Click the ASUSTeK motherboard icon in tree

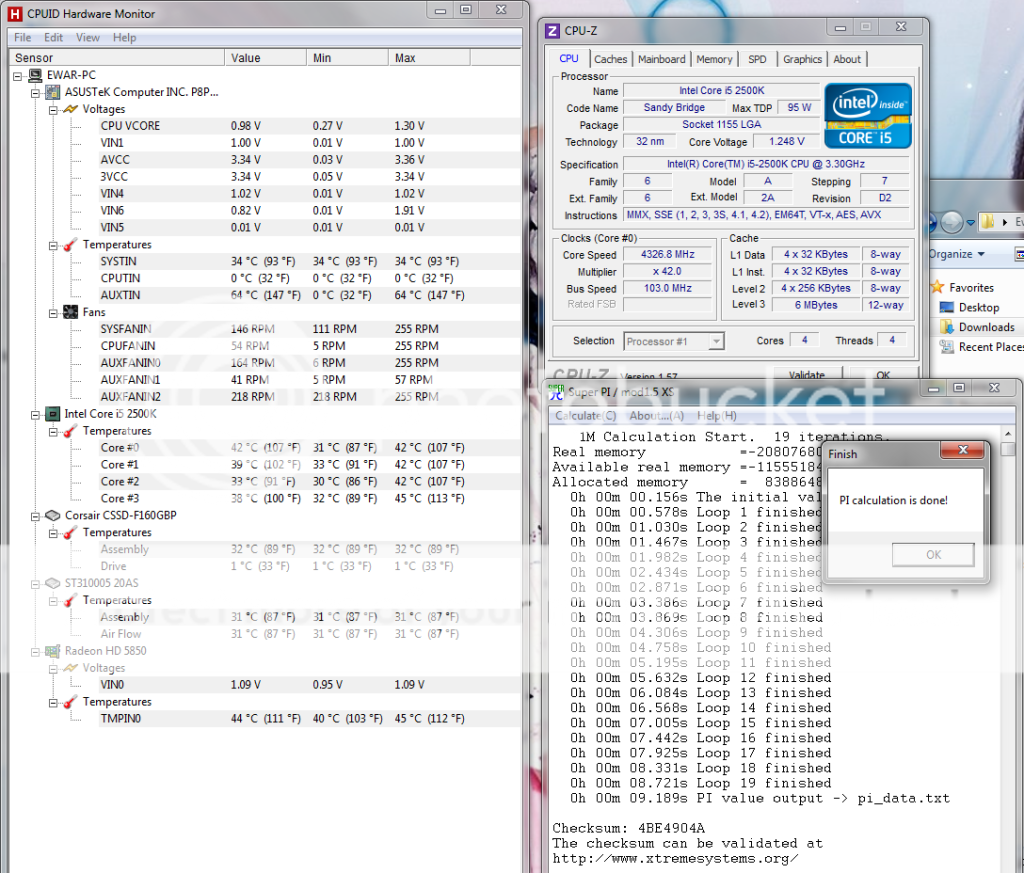click(x=52, y=92)
